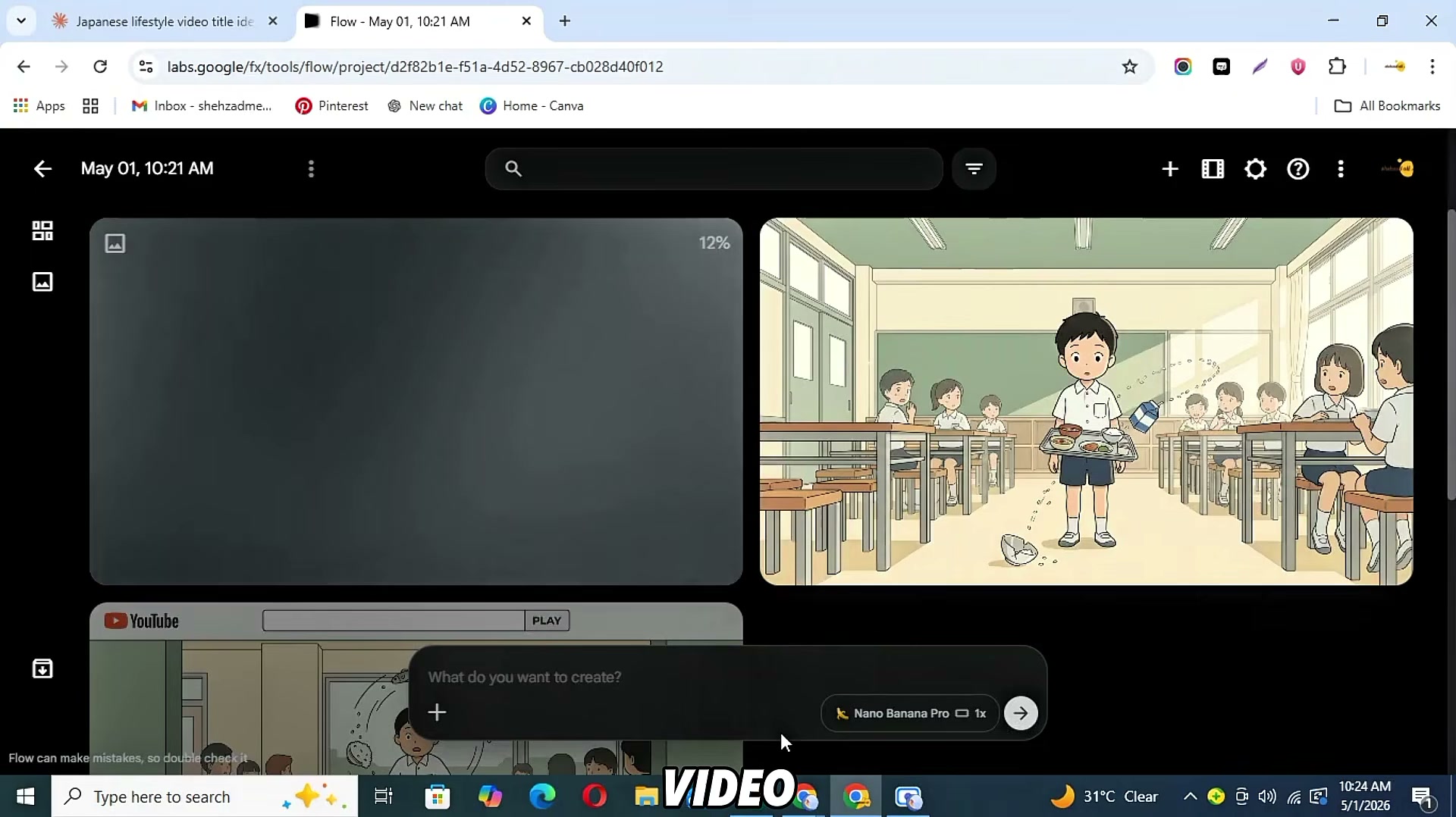The height and width of the screenshot is (817, 1456).
Task: Open the Chrome extensions puzzle icon
Action: click(1337, 67)
